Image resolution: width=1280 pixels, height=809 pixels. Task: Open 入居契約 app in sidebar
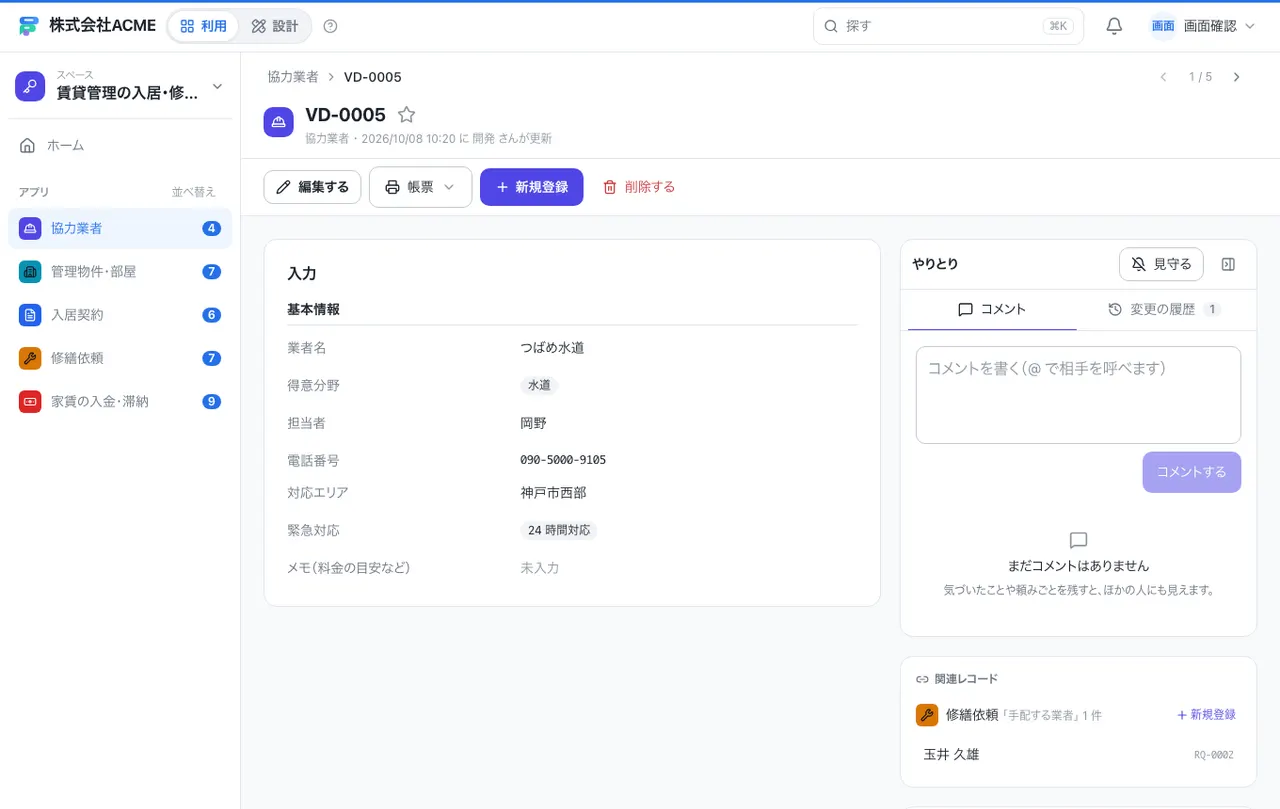click(x=120, y=315)
